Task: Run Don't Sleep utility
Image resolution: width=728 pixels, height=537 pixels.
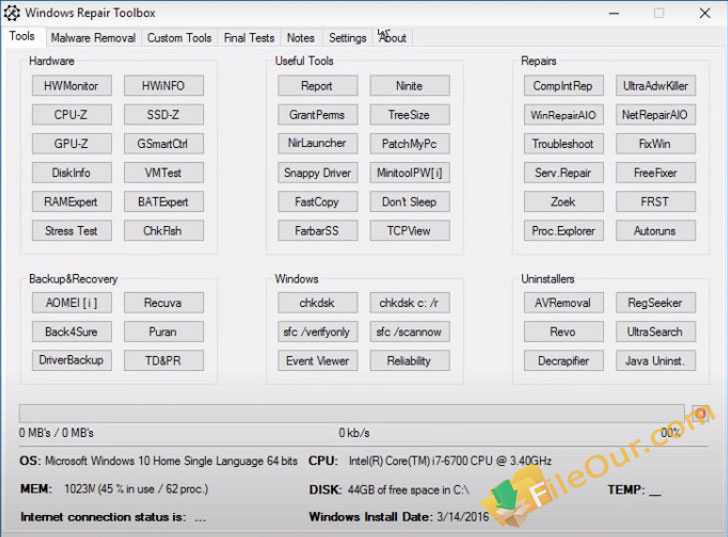Action: click(410, 202)
